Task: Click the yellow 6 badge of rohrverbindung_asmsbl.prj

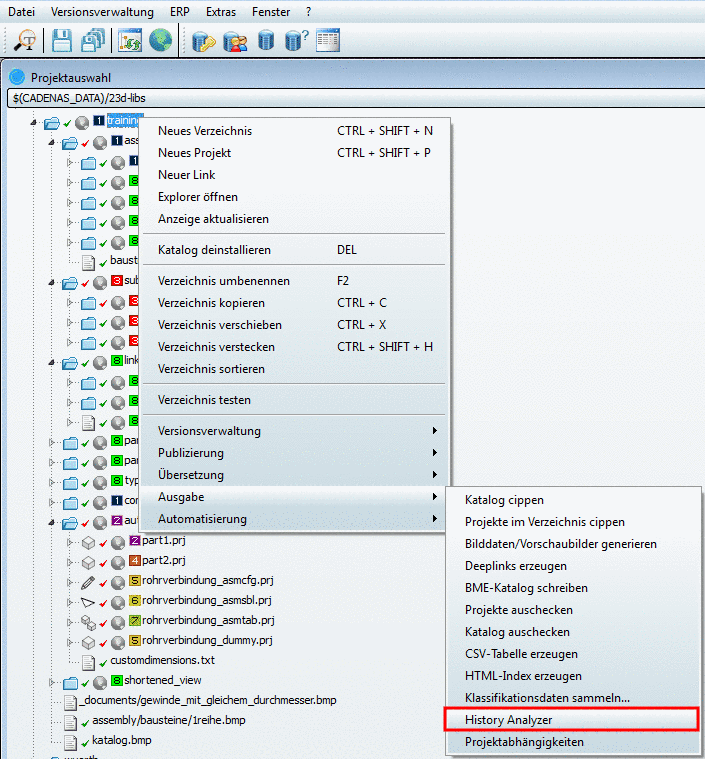Action: 135,600
